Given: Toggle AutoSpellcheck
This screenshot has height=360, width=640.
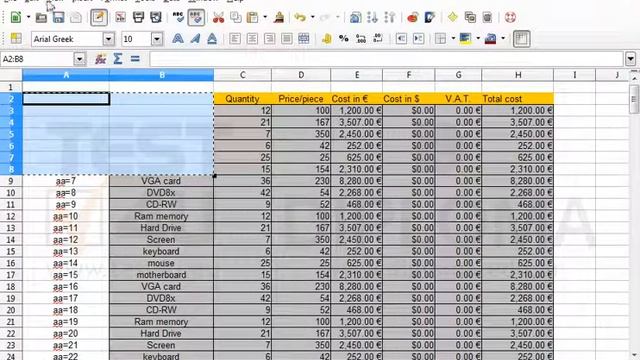Looking at the screenshot, I should 196,18.
